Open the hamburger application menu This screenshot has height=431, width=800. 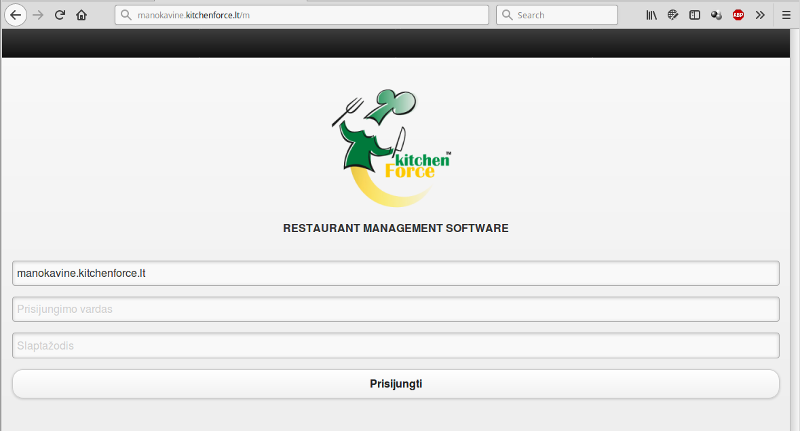click(x=786, y=15)
